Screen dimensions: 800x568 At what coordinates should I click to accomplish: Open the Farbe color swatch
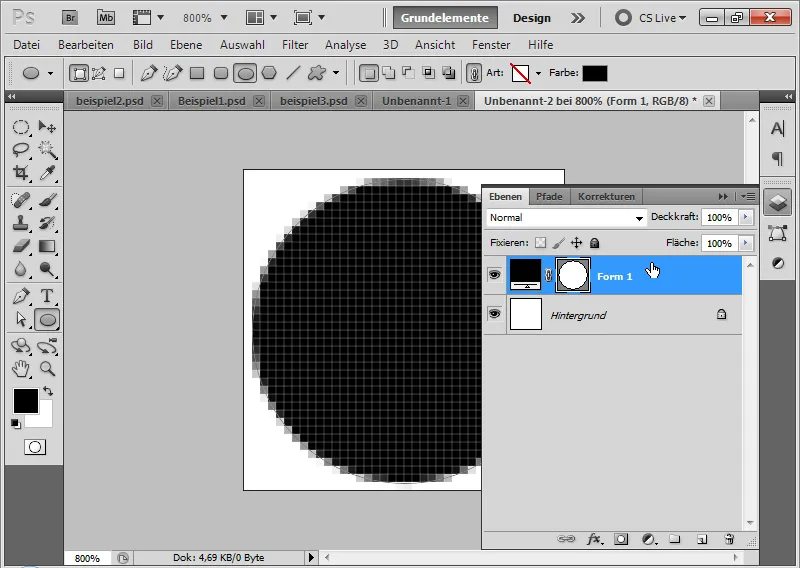[595, 73]
